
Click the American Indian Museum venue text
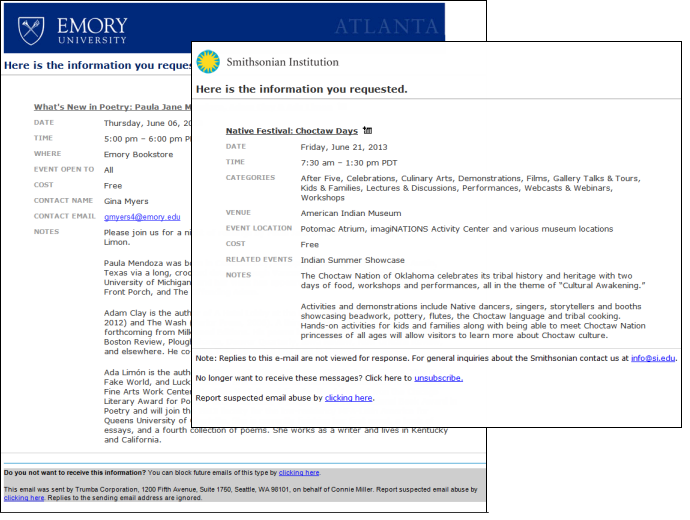tap(351, 213)
